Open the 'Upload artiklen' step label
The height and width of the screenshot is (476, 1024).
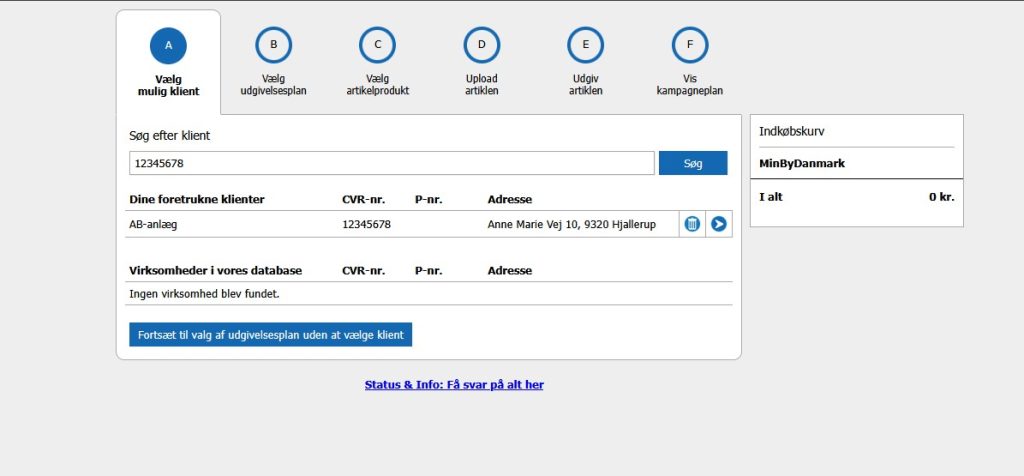click(481, 85)
